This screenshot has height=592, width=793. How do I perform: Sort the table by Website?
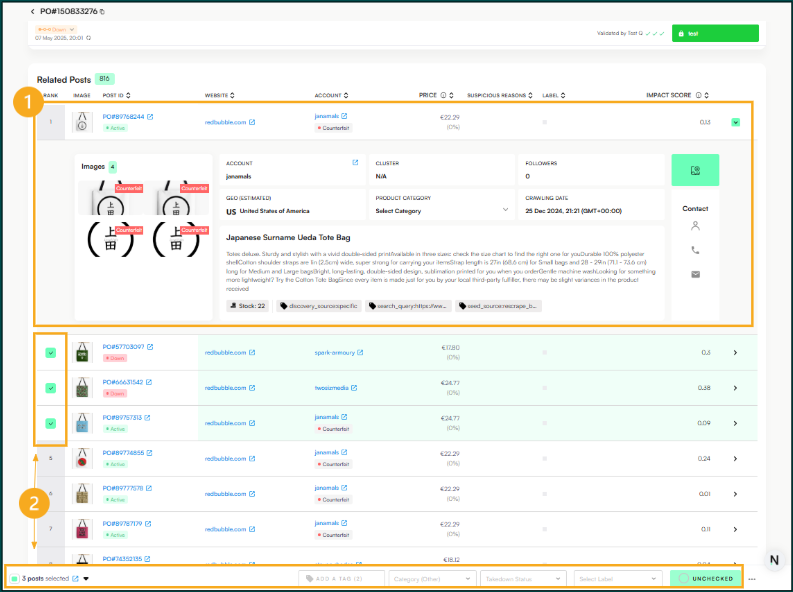pyautogui.click(x=233, y=95)
